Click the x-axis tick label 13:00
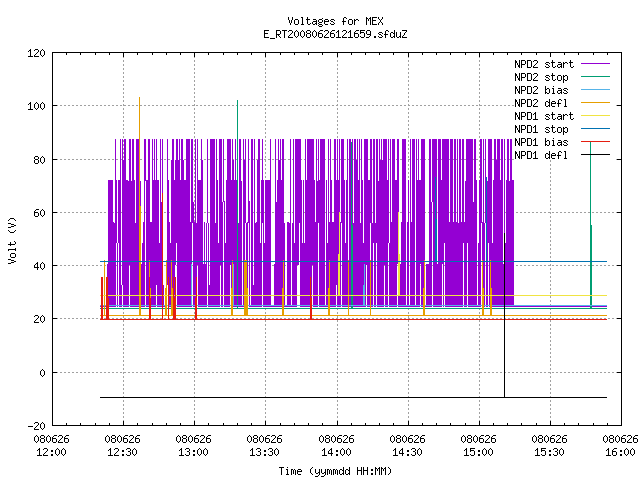Screen dimensions: 640x480 click(x=193, y=452)
